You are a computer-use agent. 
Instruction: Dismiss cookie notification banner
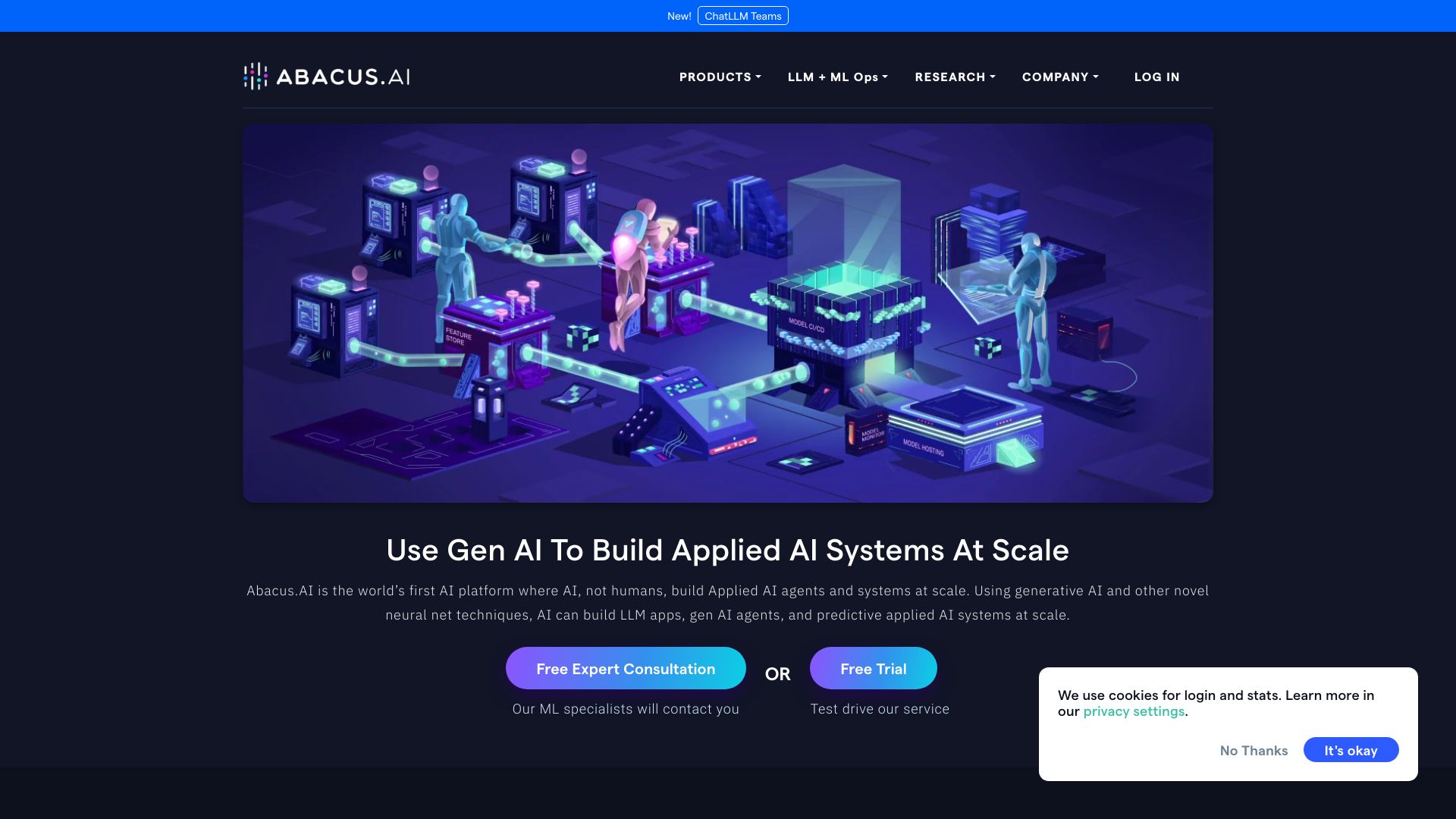1254,749
